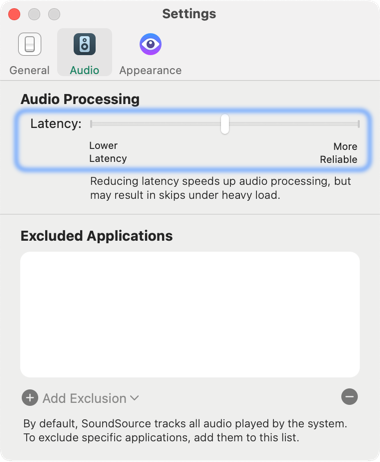Click the gray minimize window button
The width and height of the screenshot is (380, 462).
coord(34,14)
